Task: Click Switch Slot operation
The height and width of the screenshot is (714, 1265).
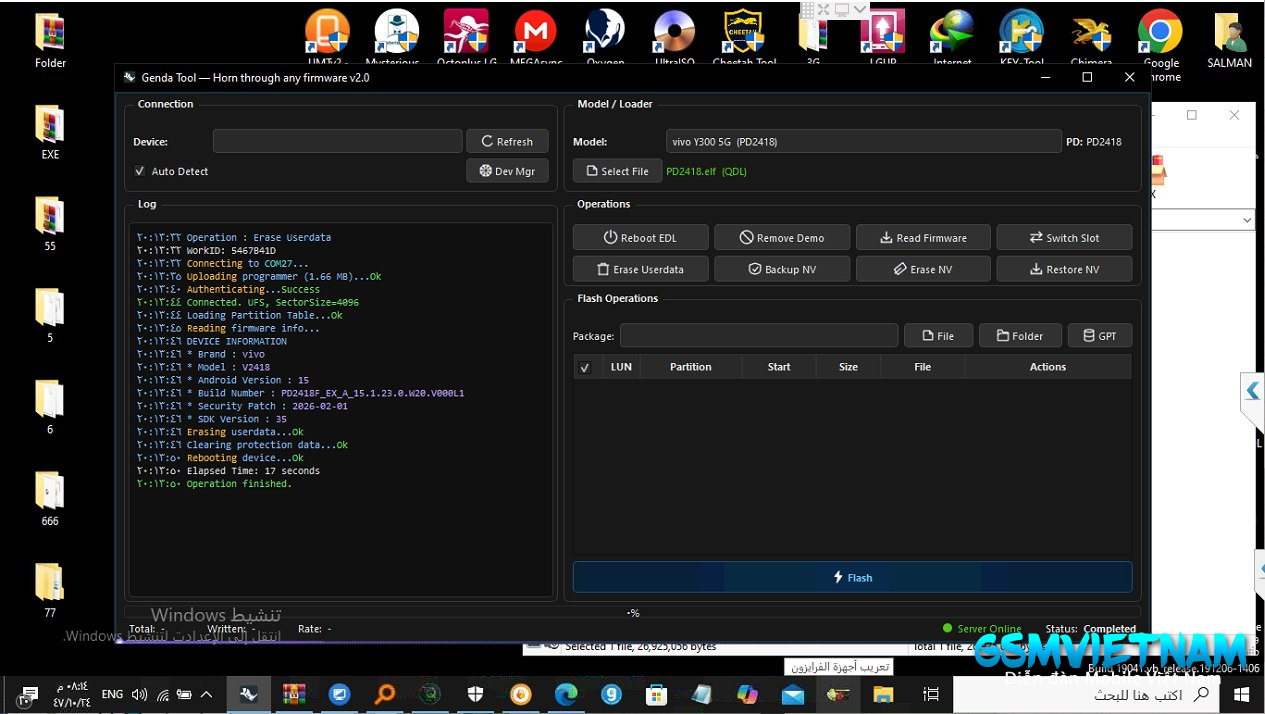Action: [x=1064, y=238]
